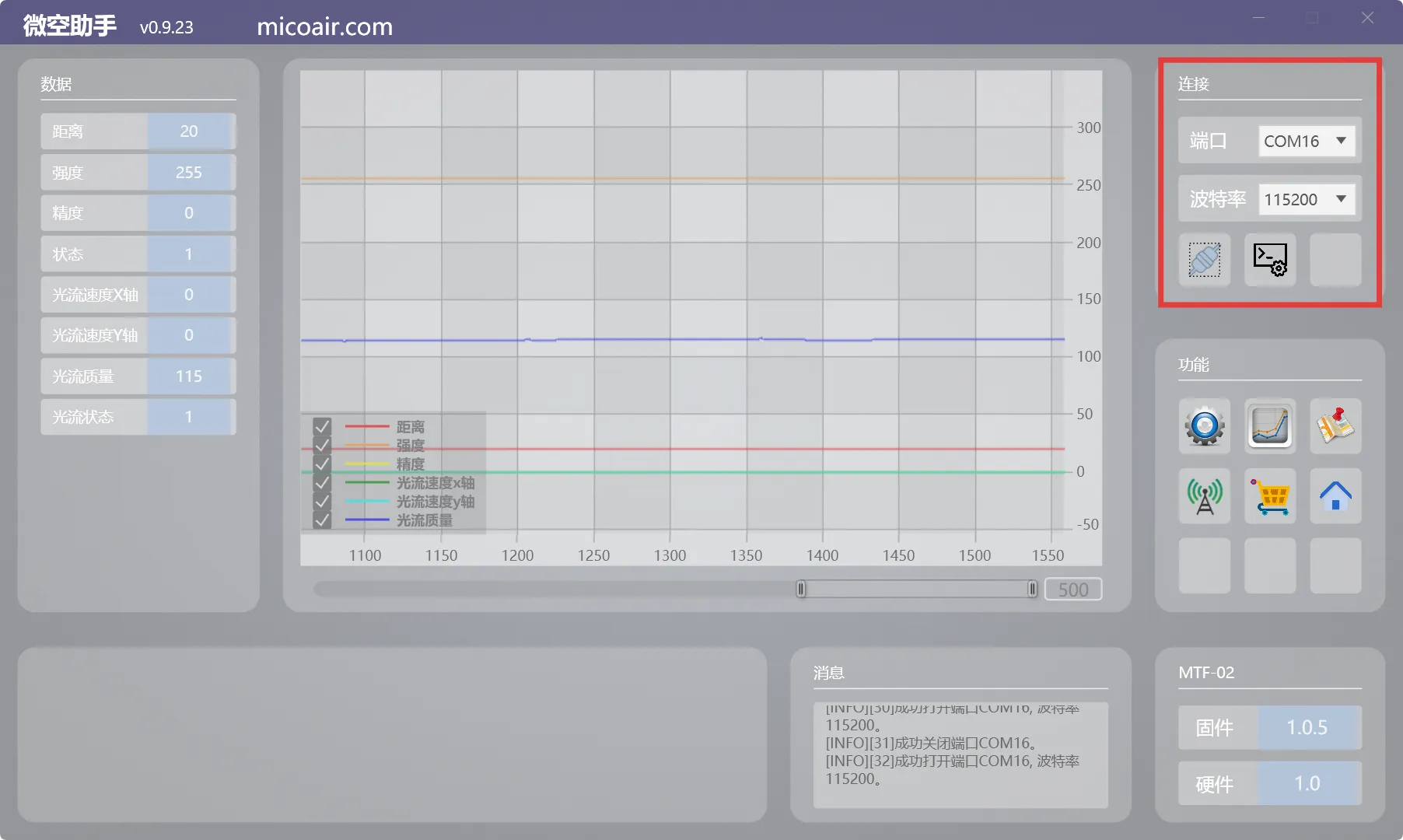The width and height of the screenshot is (1403, 840).
Task: Select the 精度 value field
Action: (190, 213)
